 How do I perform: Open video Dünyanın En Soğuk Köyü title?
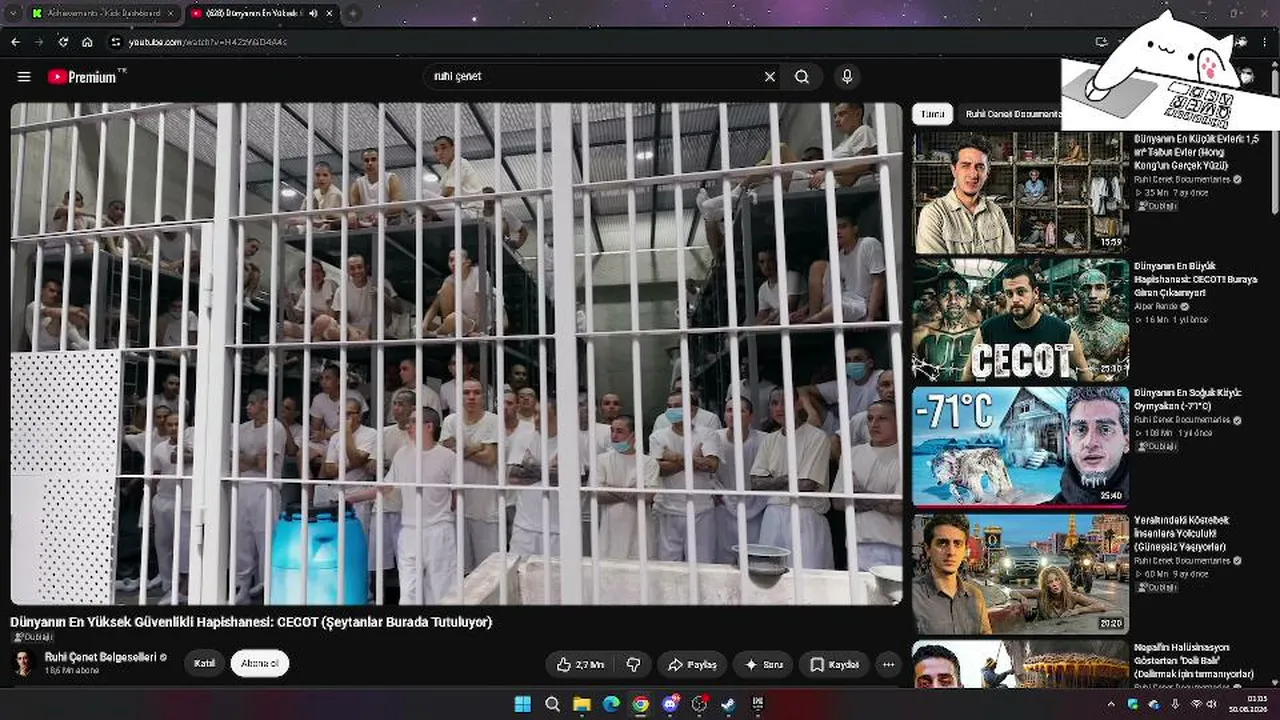click(x=1188, y=399)
